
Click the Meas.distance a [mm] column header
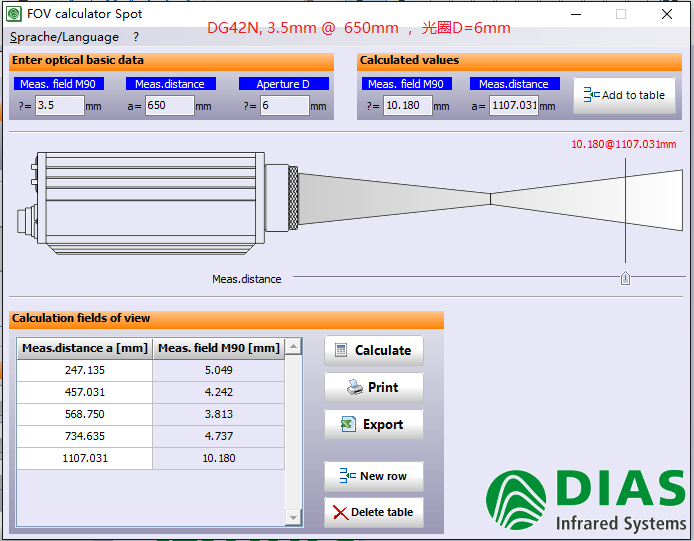click(x=85, y=348)
